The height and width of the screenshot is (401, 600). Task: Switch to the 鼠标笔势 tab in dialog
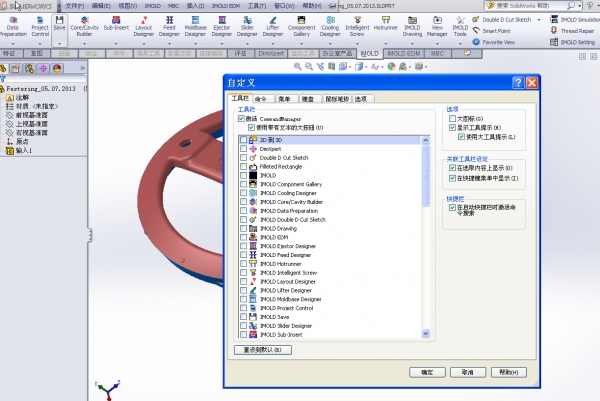coord(337,99)
